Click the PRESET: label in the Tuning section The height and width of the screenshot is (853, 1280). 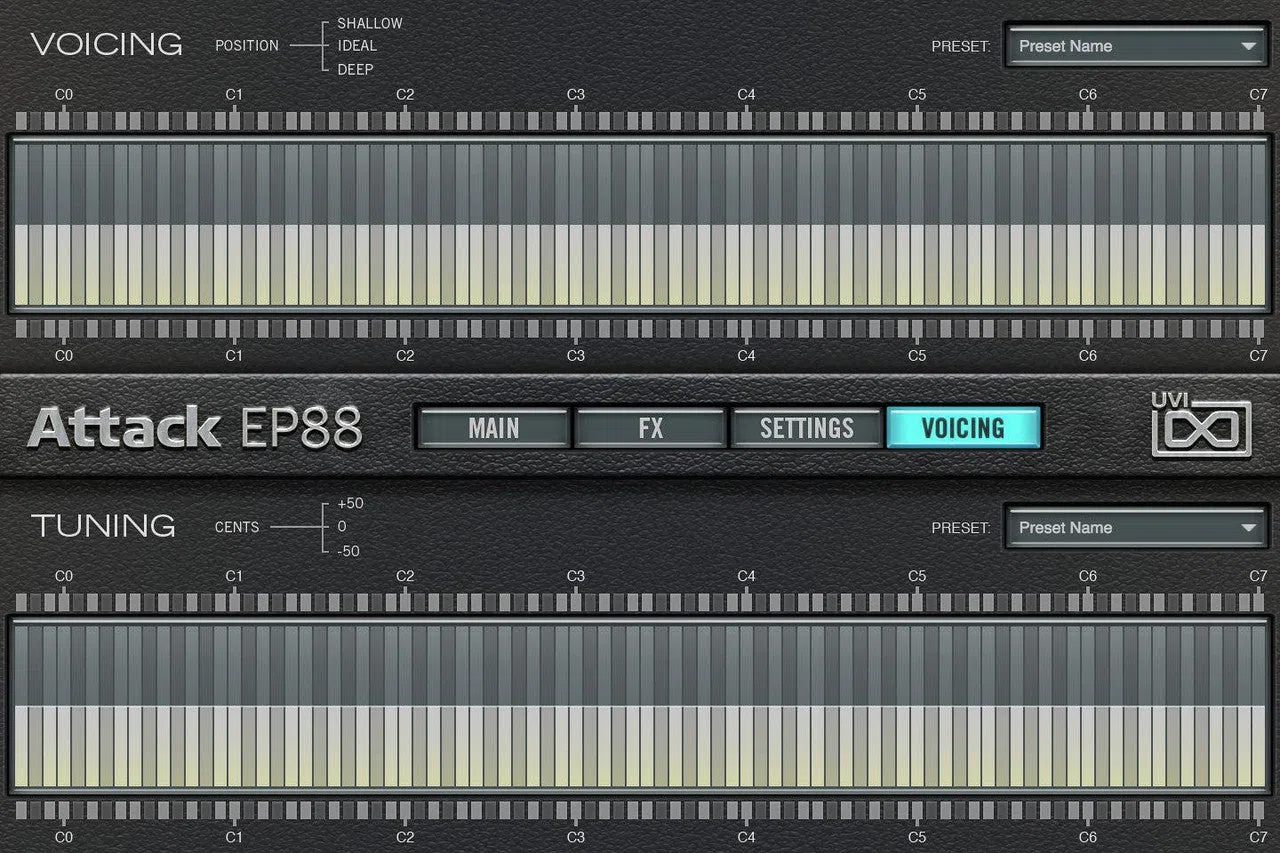[x=961, y=528]
